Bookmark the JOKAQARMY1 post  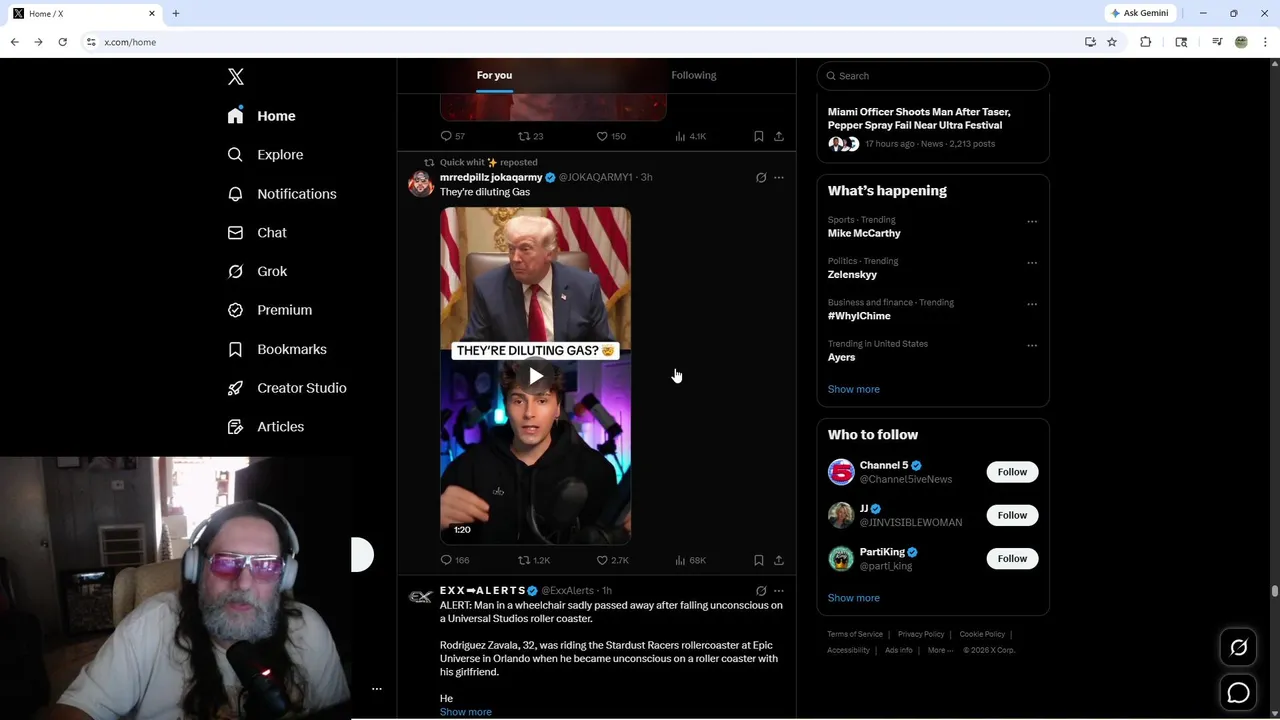click(759, 560)
